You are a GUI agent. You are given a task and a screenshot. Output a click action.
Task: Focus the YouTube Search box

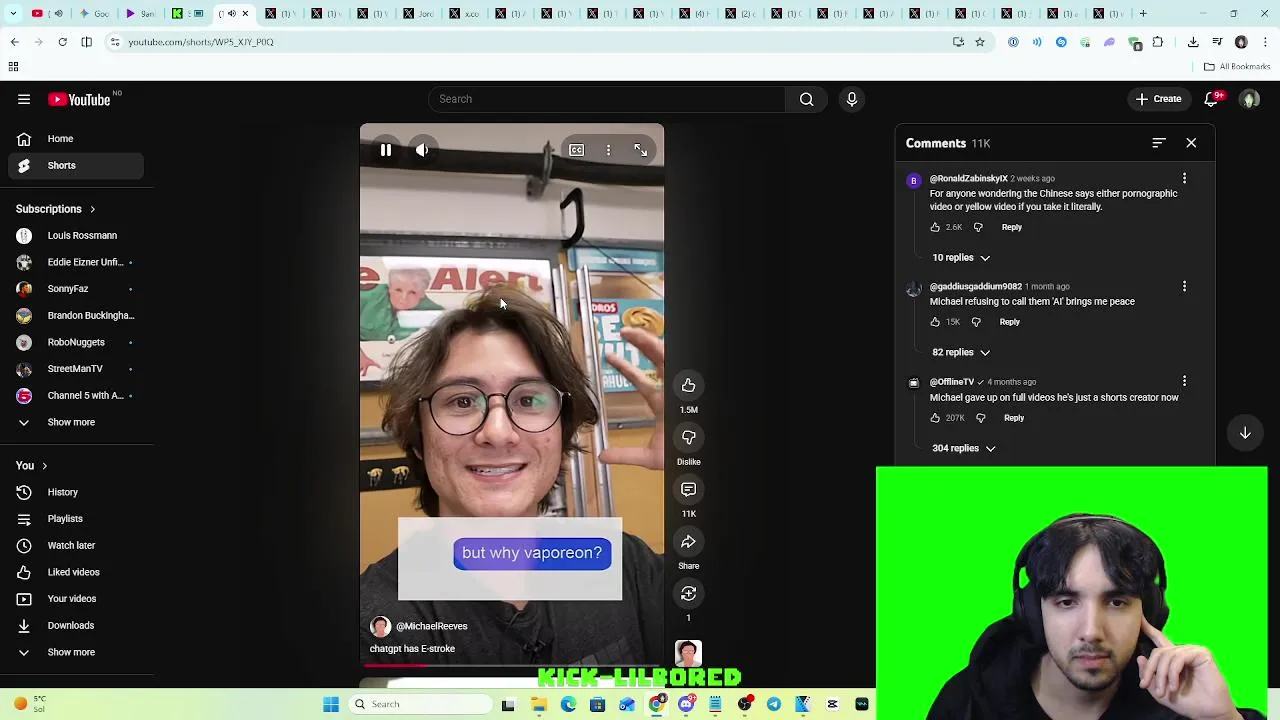coord(608,99)
